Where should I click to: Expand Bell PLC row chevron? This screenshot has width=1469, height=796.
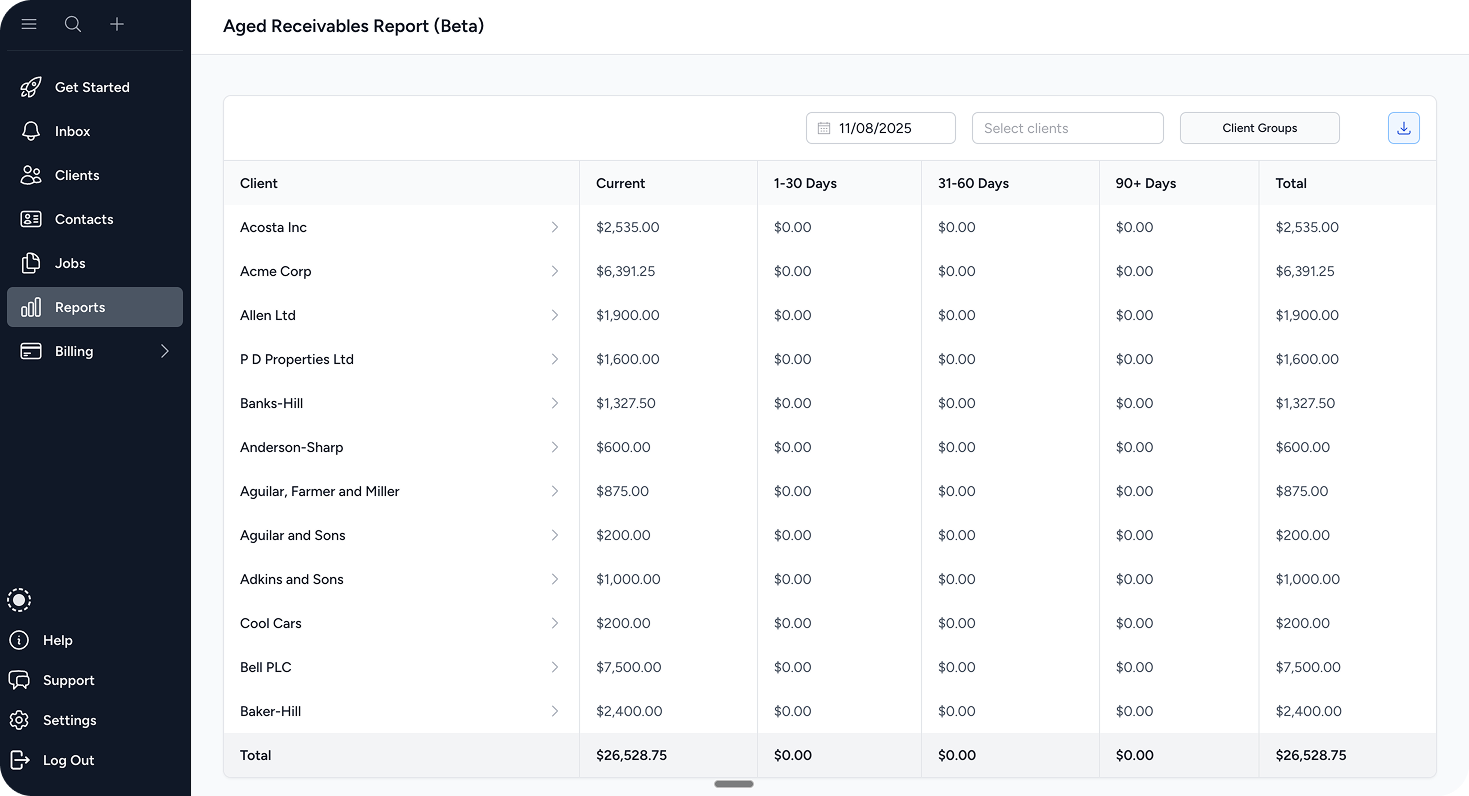pyautogui.click(x=555, y=667)
